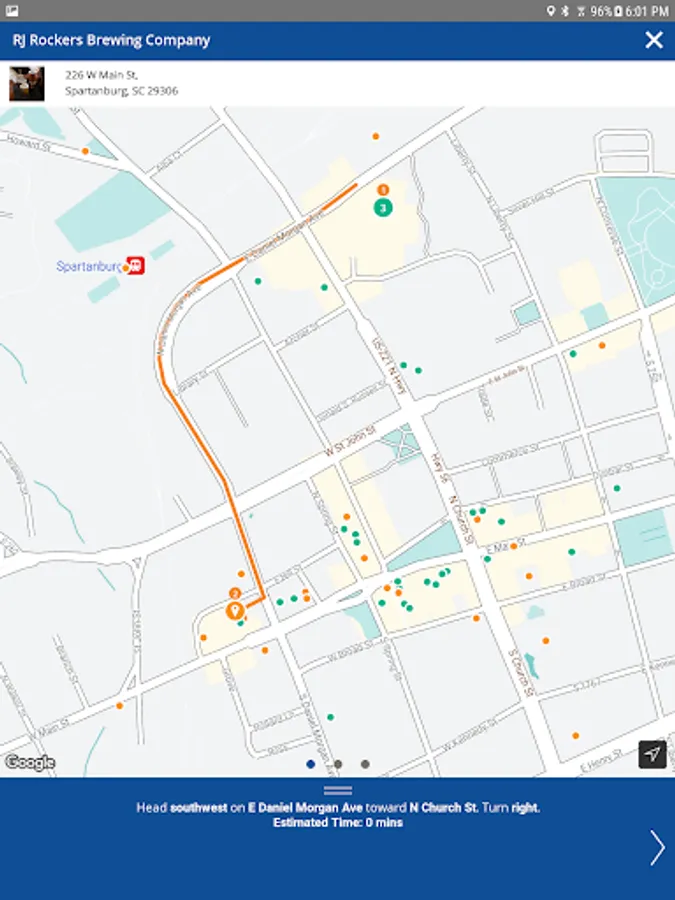Tap the "W Main St" street label
The height and width of the screenshot is (900, 675).
pos(51,730)
